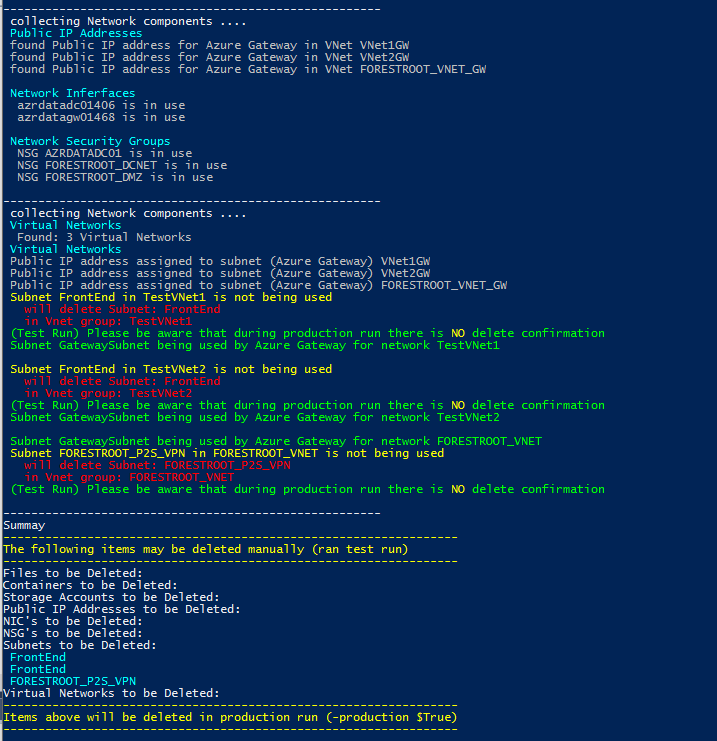
Task: Click the 'NSG FORESTROOT_DMZ is in use' line
Action: (x=115, y=177)
